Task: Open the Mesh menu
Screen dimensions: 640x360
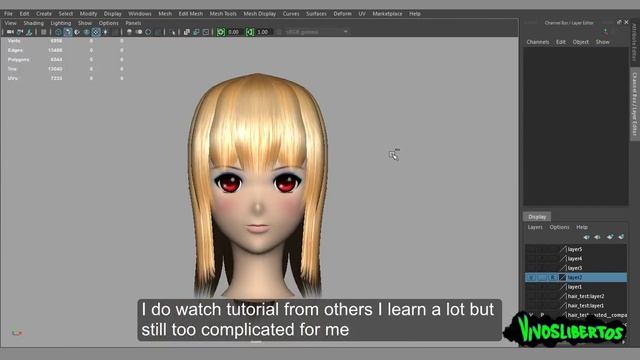Action: (165, 13)
